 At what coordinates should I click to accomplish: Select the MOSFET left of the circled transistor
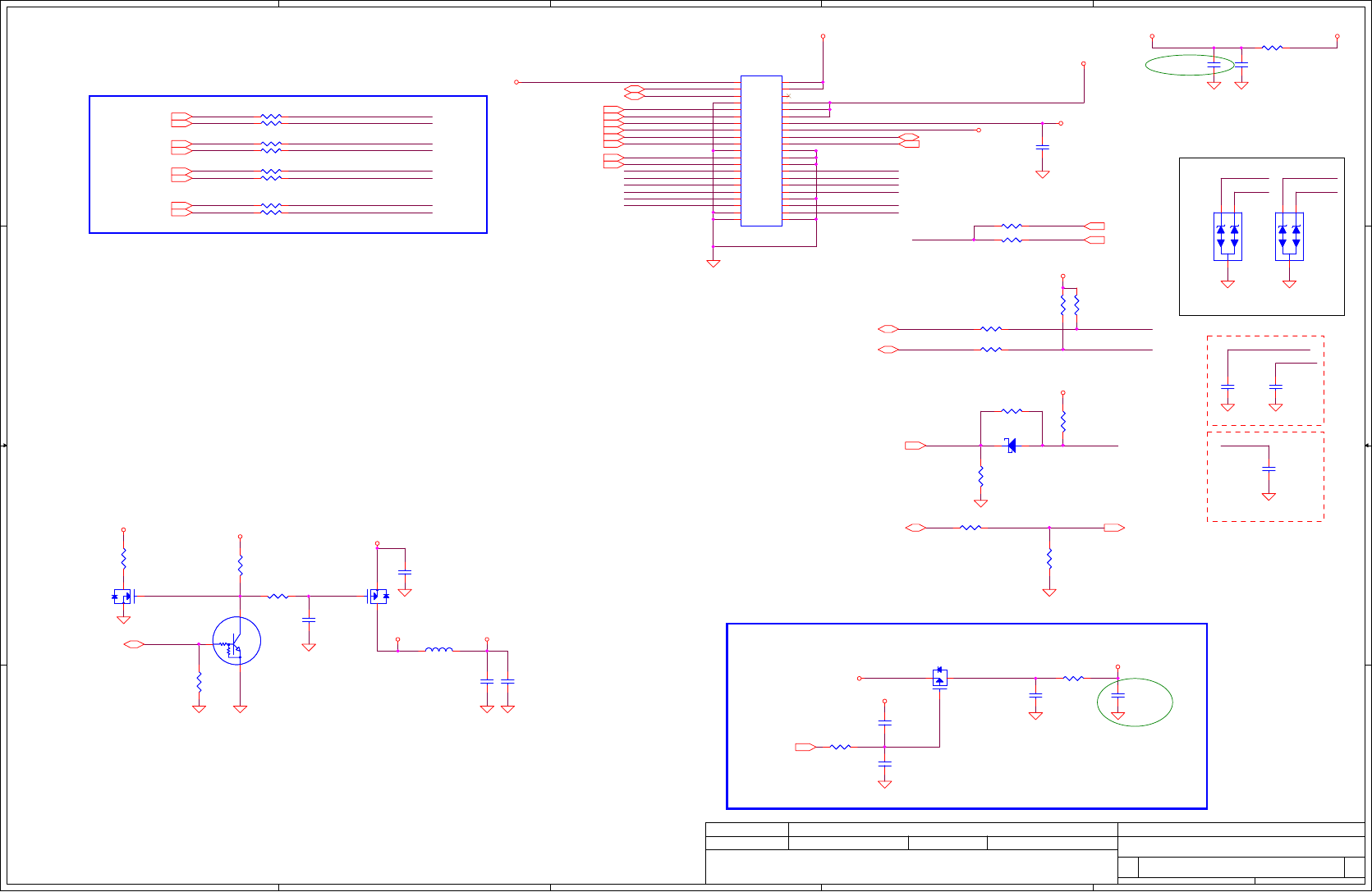(124, 597)
